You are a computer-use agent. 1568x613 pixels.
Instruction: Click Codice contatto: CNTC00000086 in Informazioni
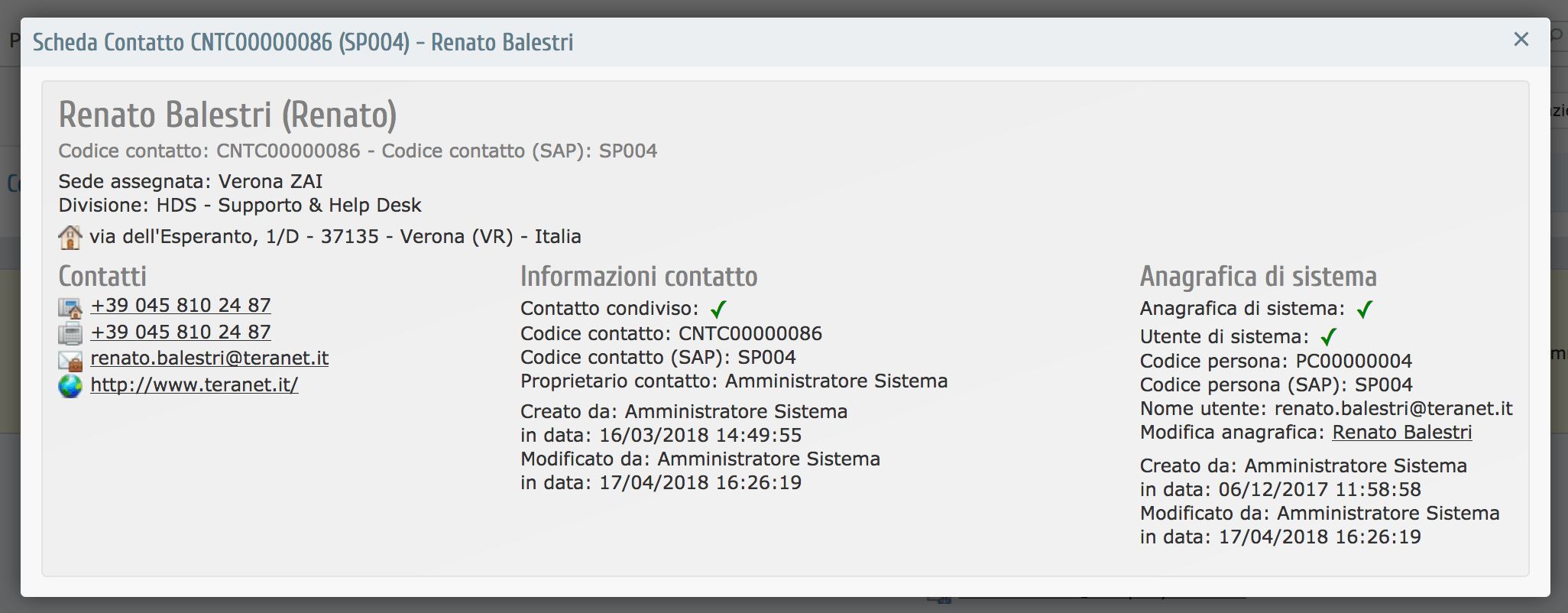click(671, 333)
